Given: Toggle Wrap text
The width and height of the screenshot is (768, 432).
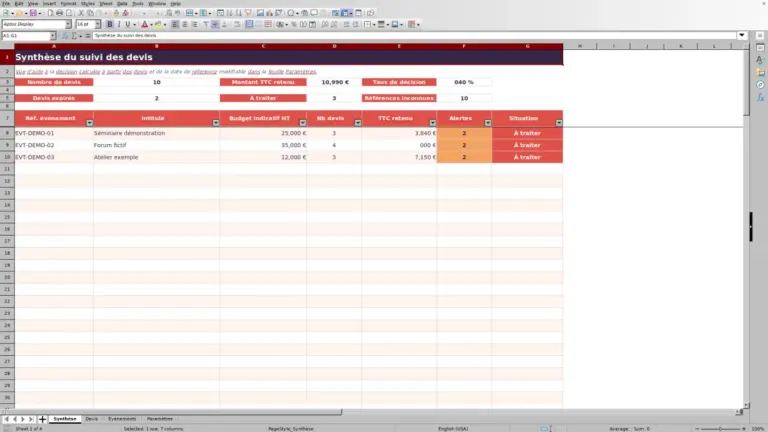Looking at the screenshot, I should pos(237,24).
